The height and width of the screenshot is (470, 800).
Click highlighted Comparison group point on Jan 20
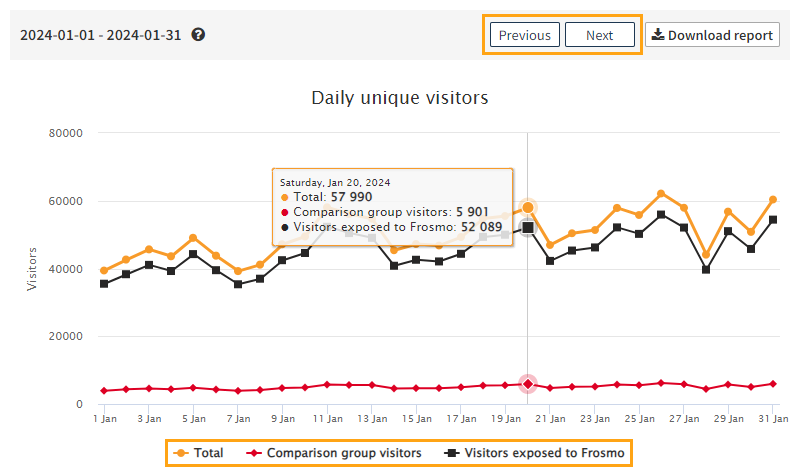click(x=528, y=384)
